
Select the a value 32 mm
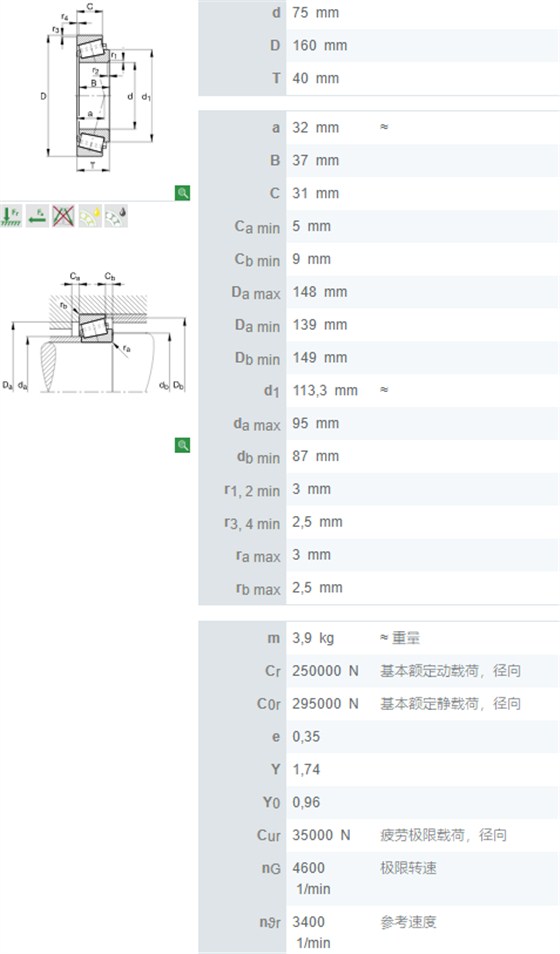pos(315,128)
